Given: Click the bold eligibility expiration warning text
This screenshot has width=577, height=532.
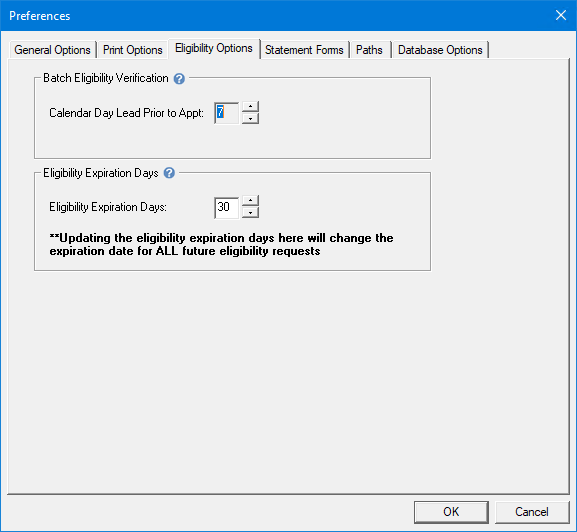Looking at the screenshot, I should click(222, 245).
